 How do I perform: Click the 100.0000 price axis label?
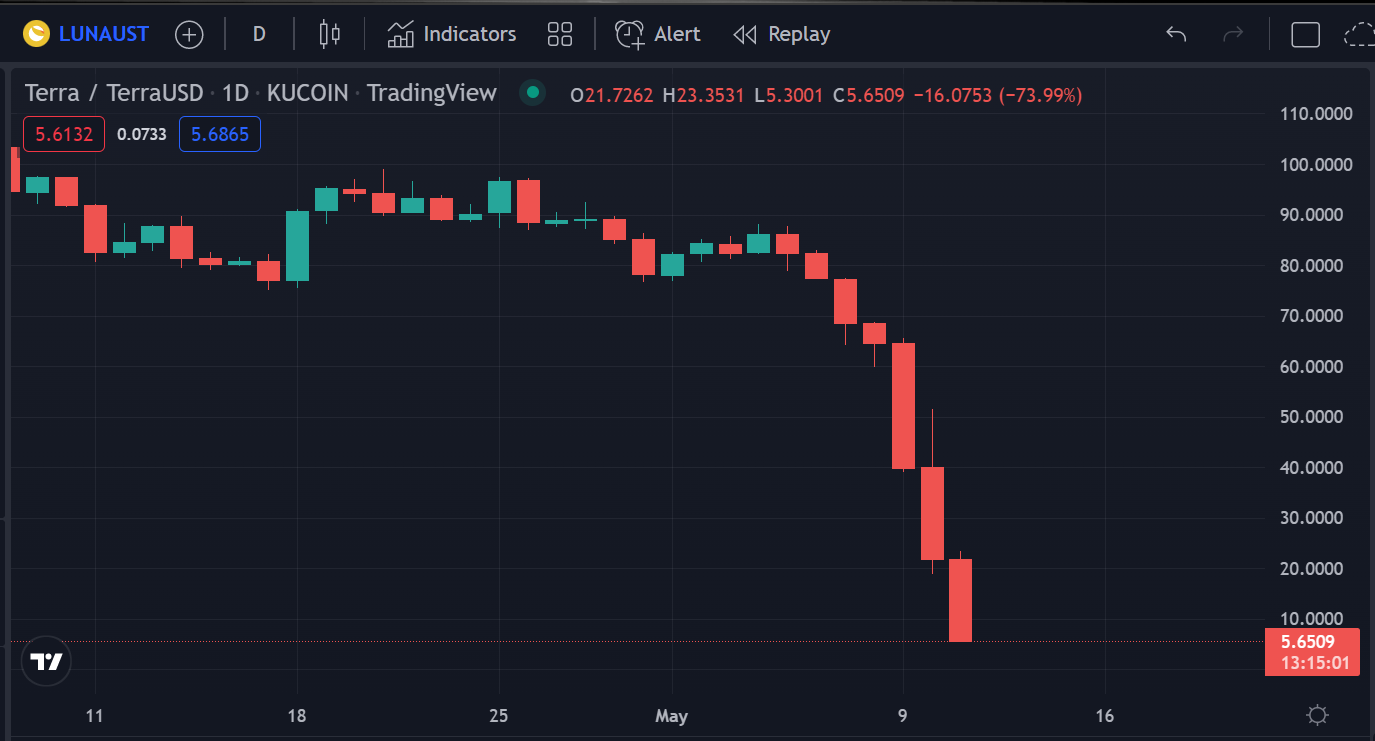pyautogui.click(x=1317, y=164)
